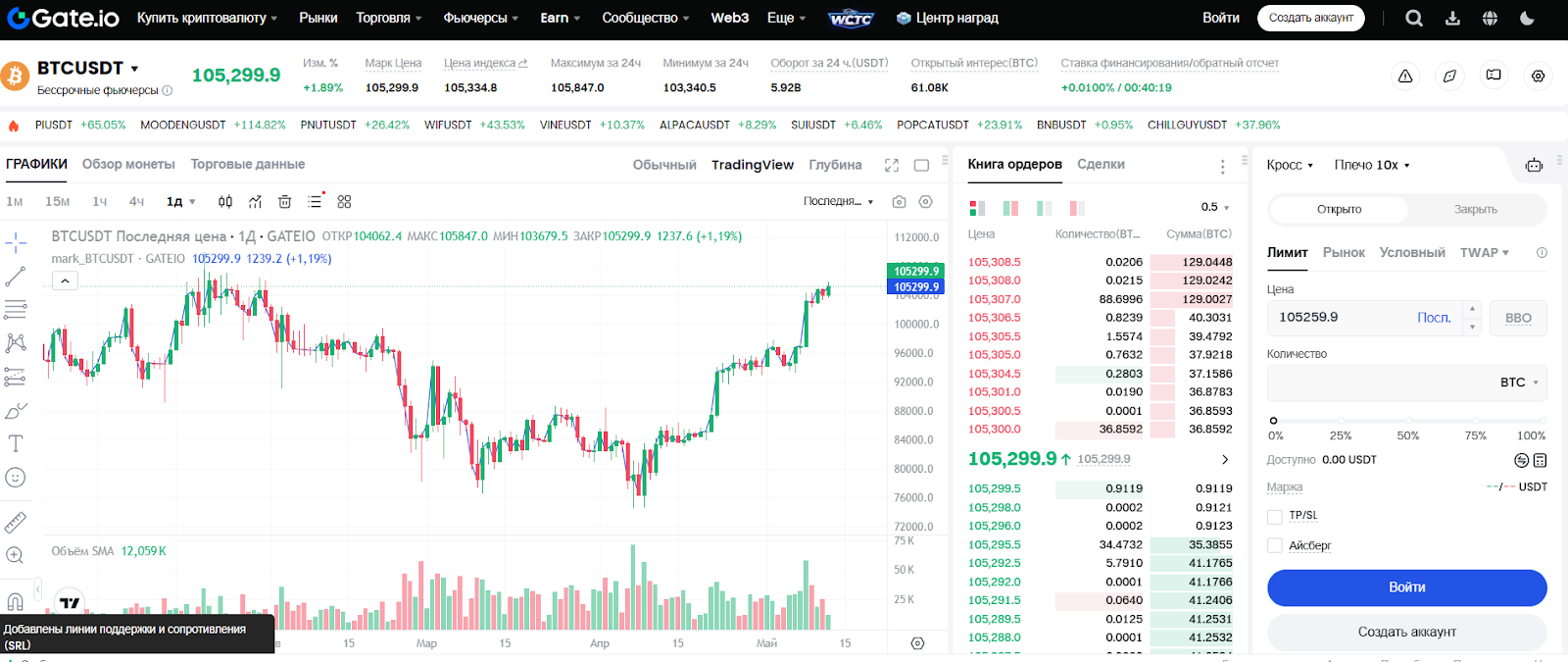
Task: Click the price alert triangle icon
Action: (x=1405, y=76)
